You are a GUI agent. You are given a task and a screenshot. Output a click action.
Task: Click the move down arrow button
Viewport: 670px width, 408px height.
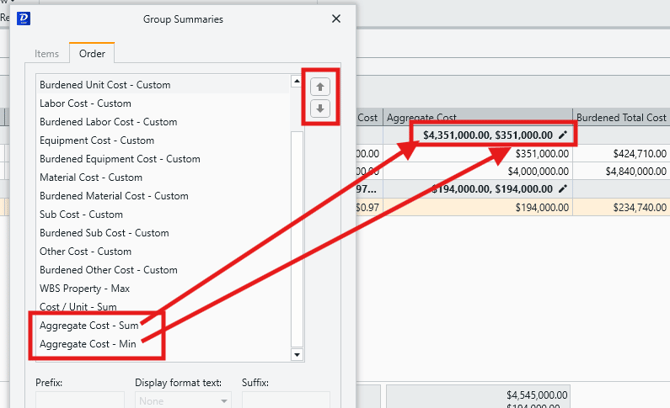tap(320, 108)
